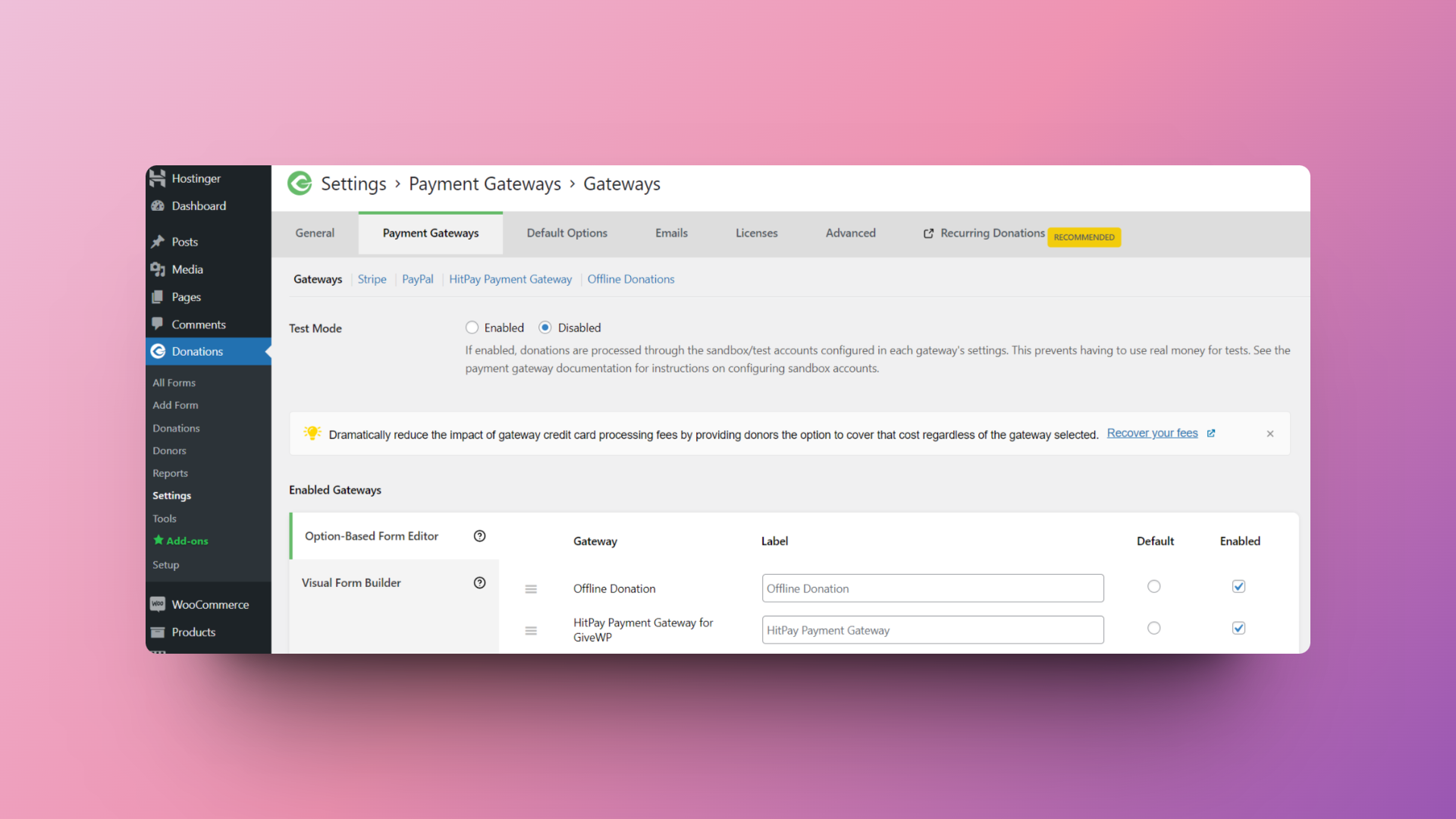
Task: Edit the HitPay Payment Gateway label field
Action: tap(933, 630)
